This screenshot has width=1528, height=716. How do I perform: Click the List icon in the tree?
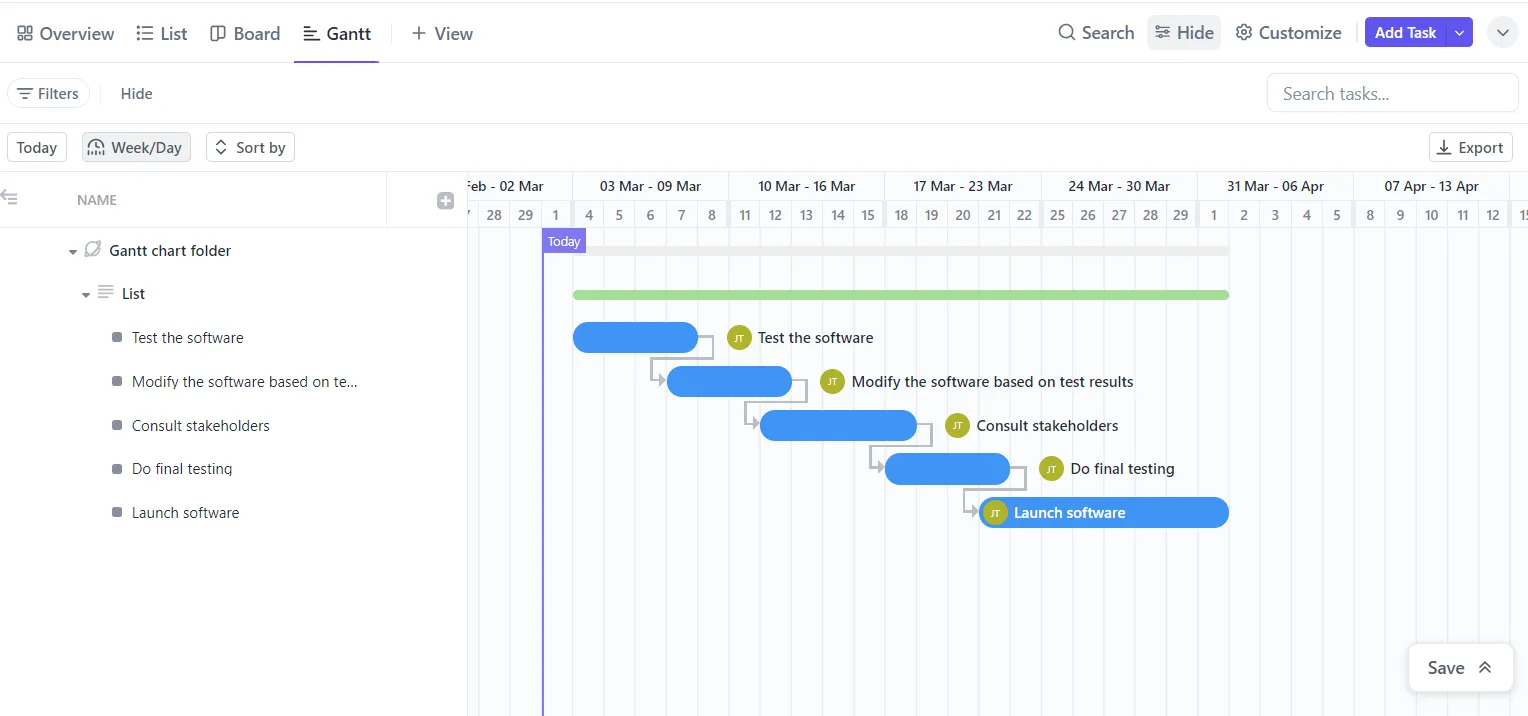[105, 292]
